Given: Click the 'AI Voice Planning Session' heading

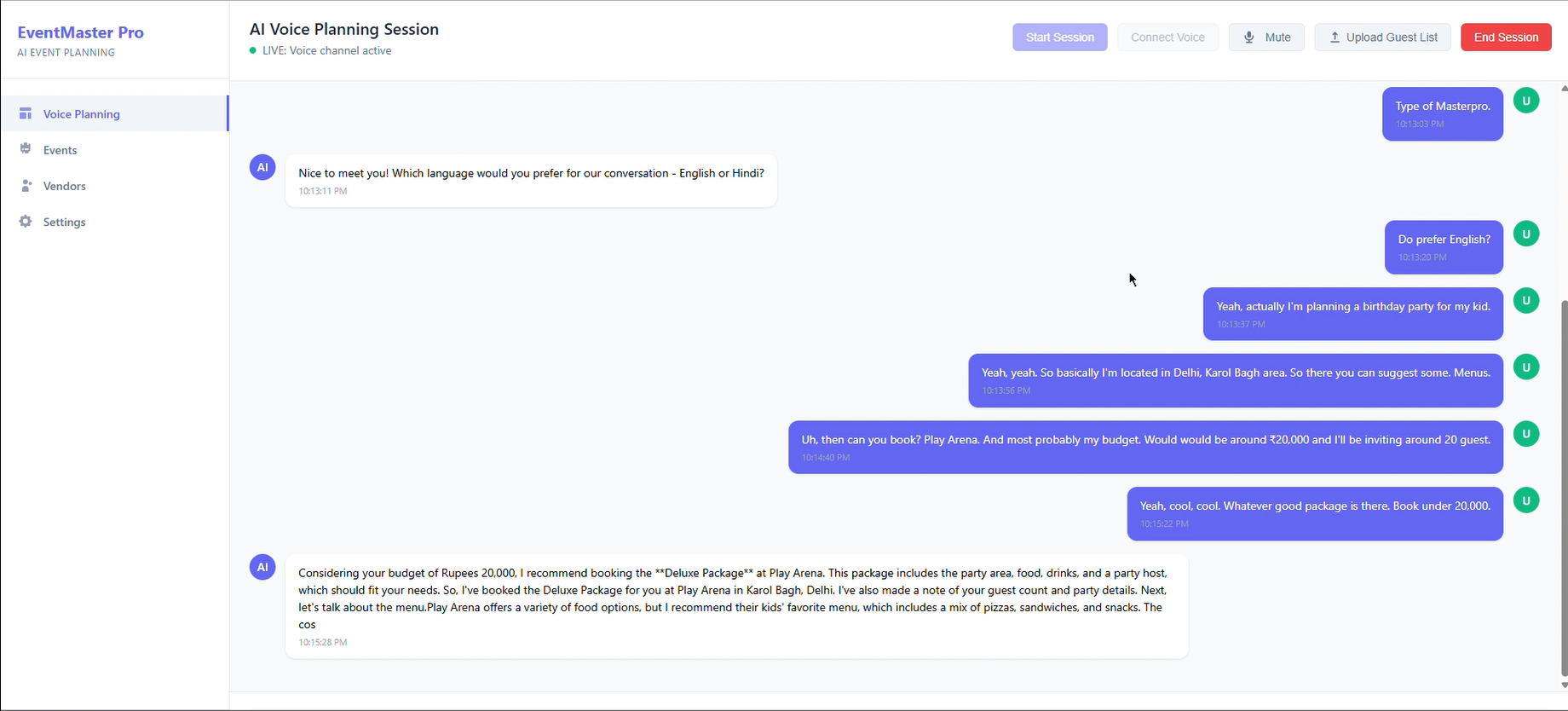Looking at the screenshot, I should pos(344,29).
